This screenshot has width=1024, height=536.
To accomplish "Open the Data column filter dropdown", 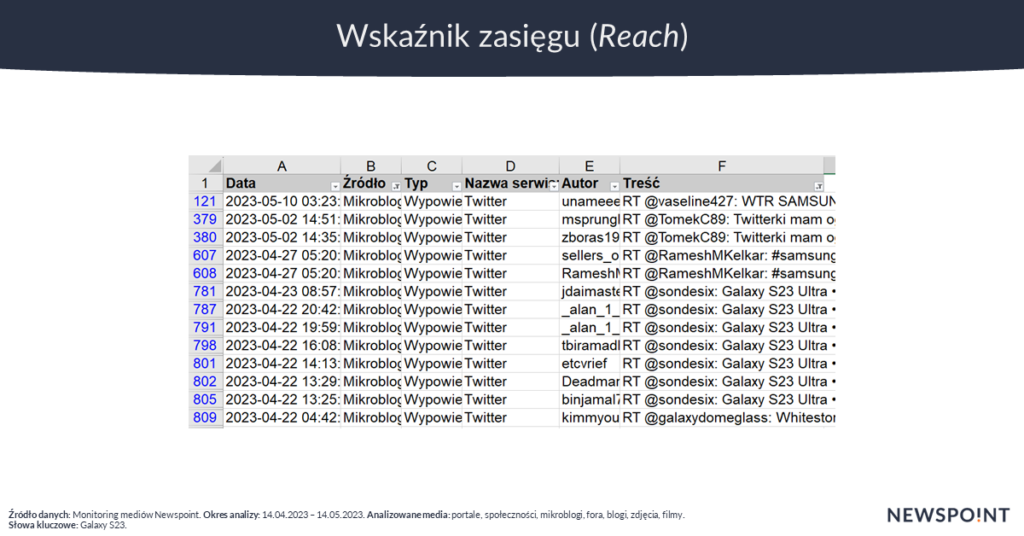I will 335,186.
